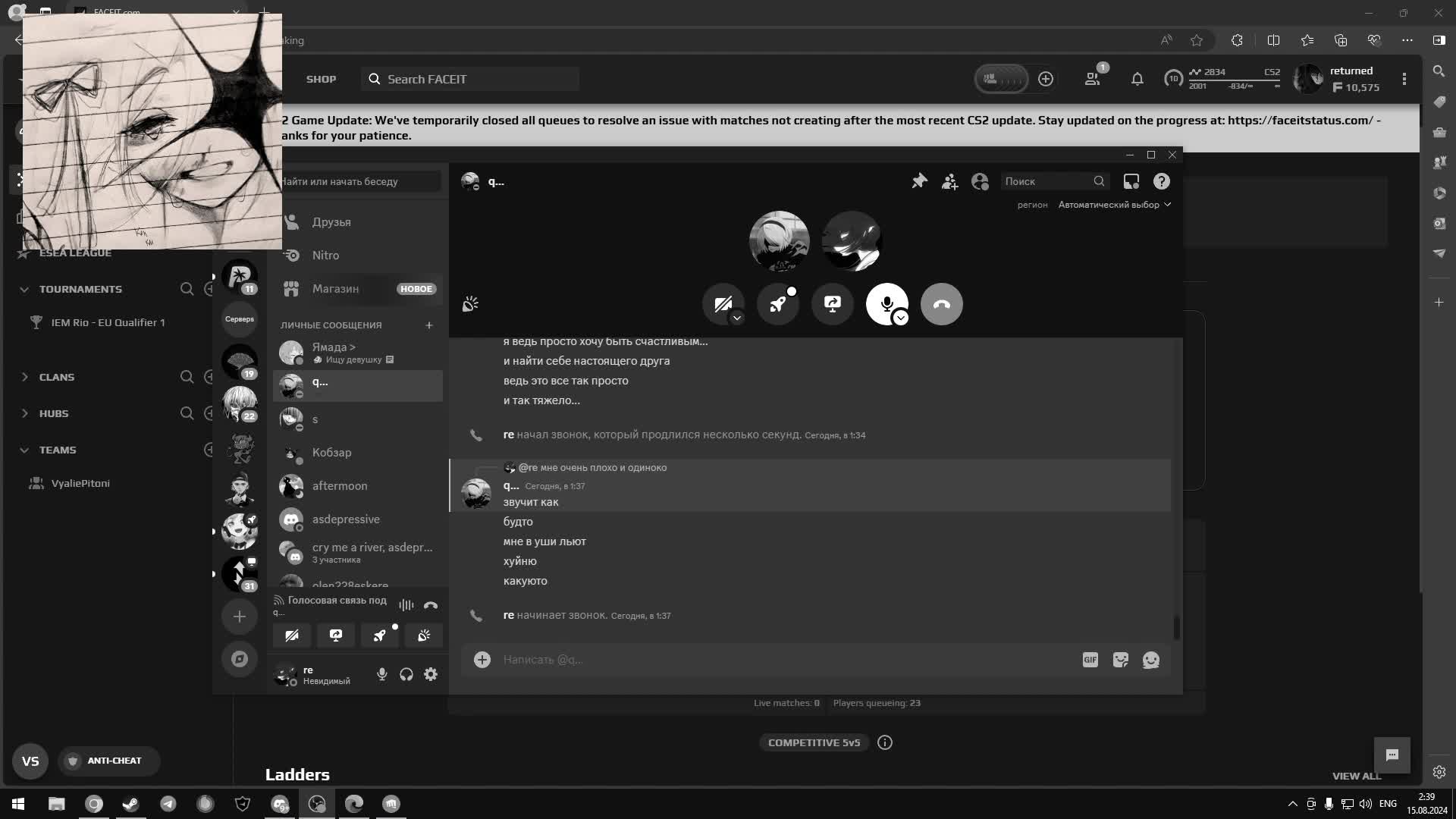
Task: Open conversation with Ямада >
Action: coord(358,353)
